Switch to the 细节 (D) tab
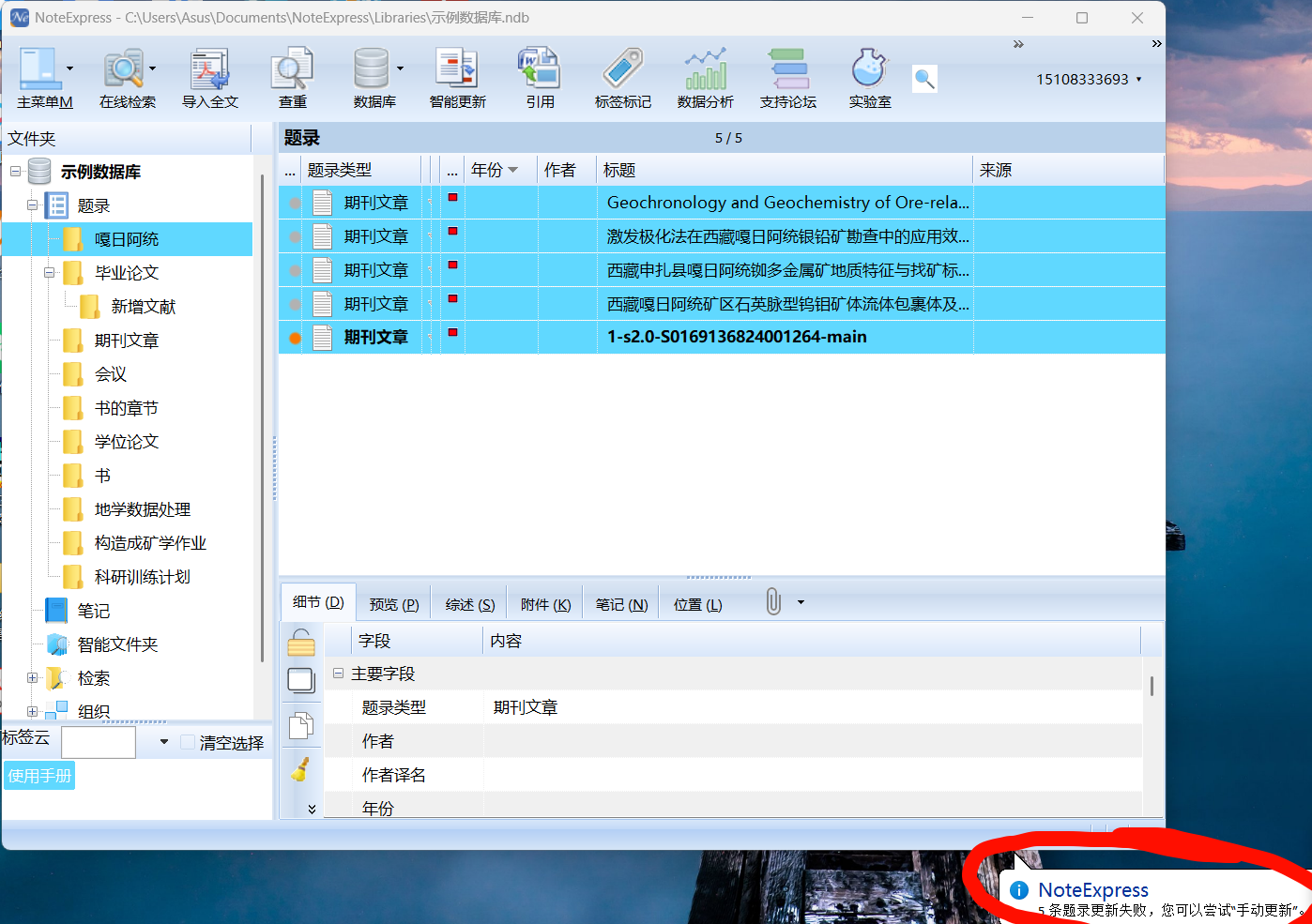 click(x=318, y=602)
